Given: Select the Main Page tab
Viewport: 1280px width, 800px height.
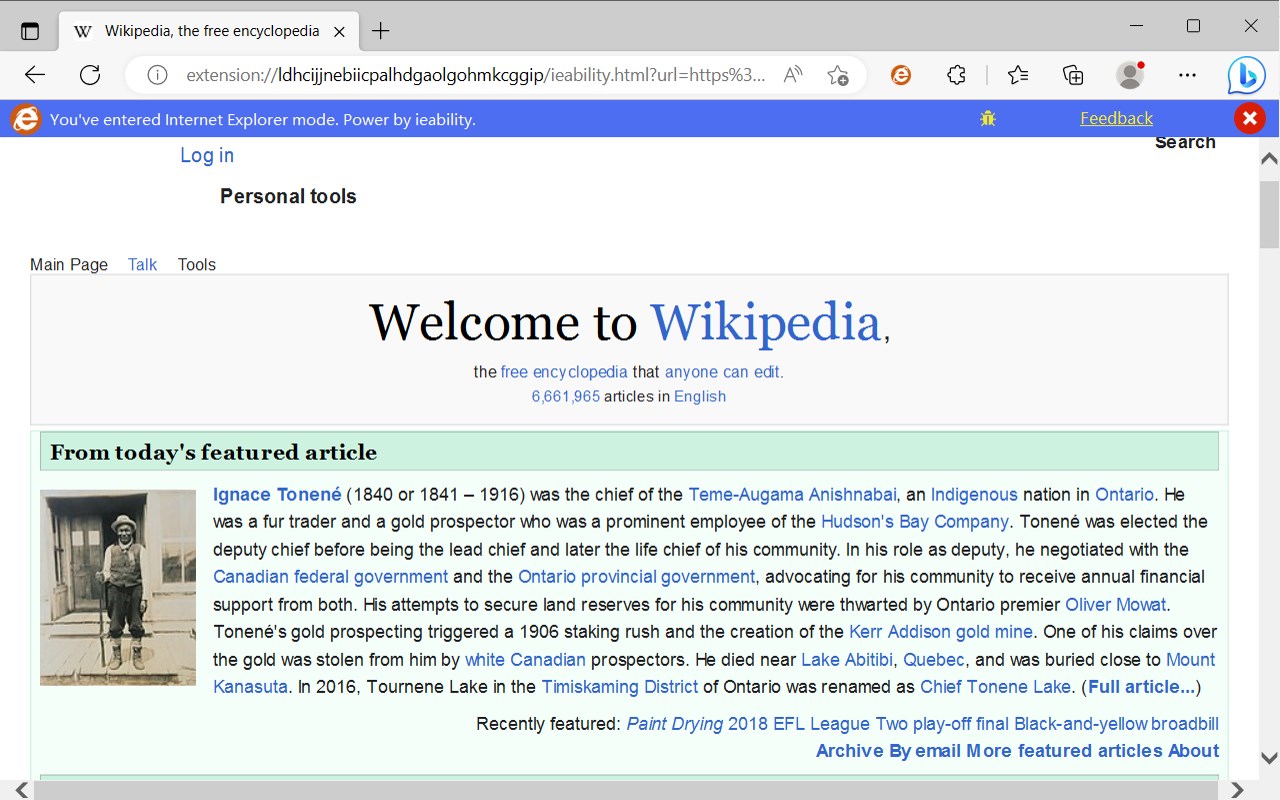Looking at the screenshot, I should 69,265.
